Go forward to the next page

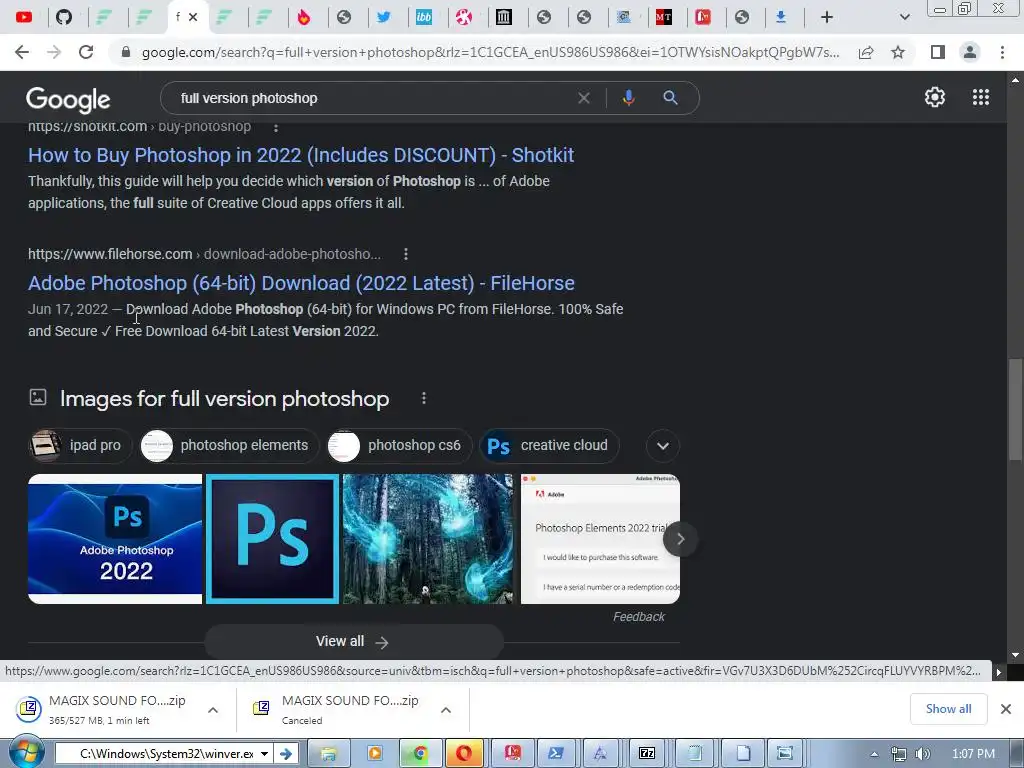[x=54, y=52]
